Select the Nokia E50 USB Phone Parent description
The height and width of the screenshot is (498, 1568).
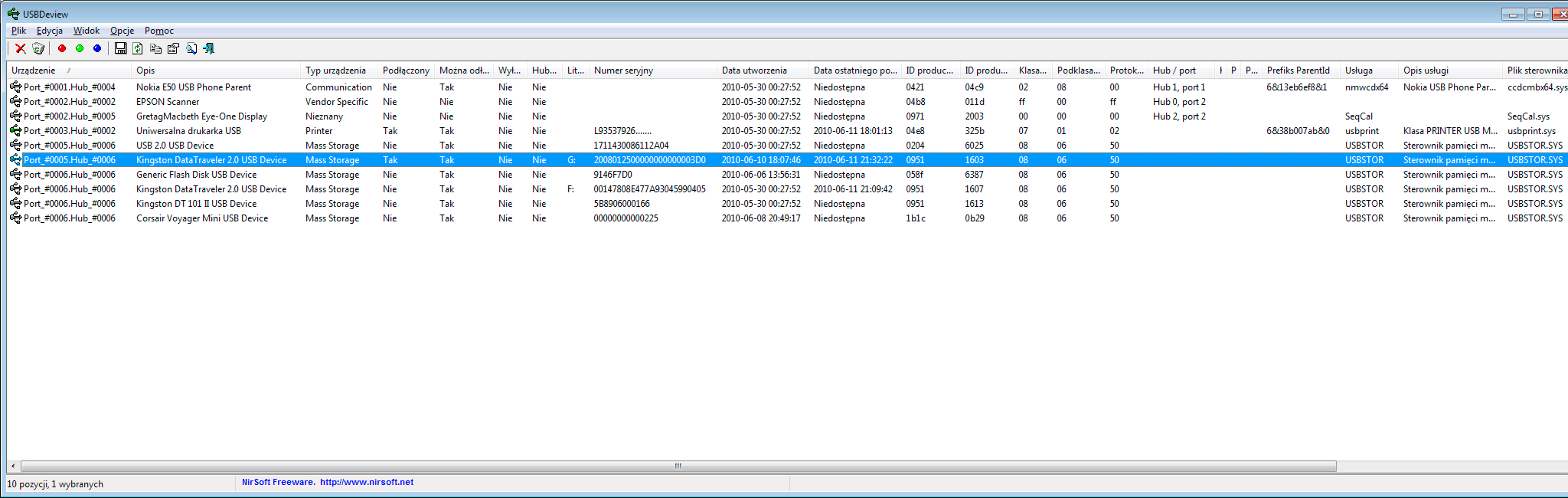[194, 87]
